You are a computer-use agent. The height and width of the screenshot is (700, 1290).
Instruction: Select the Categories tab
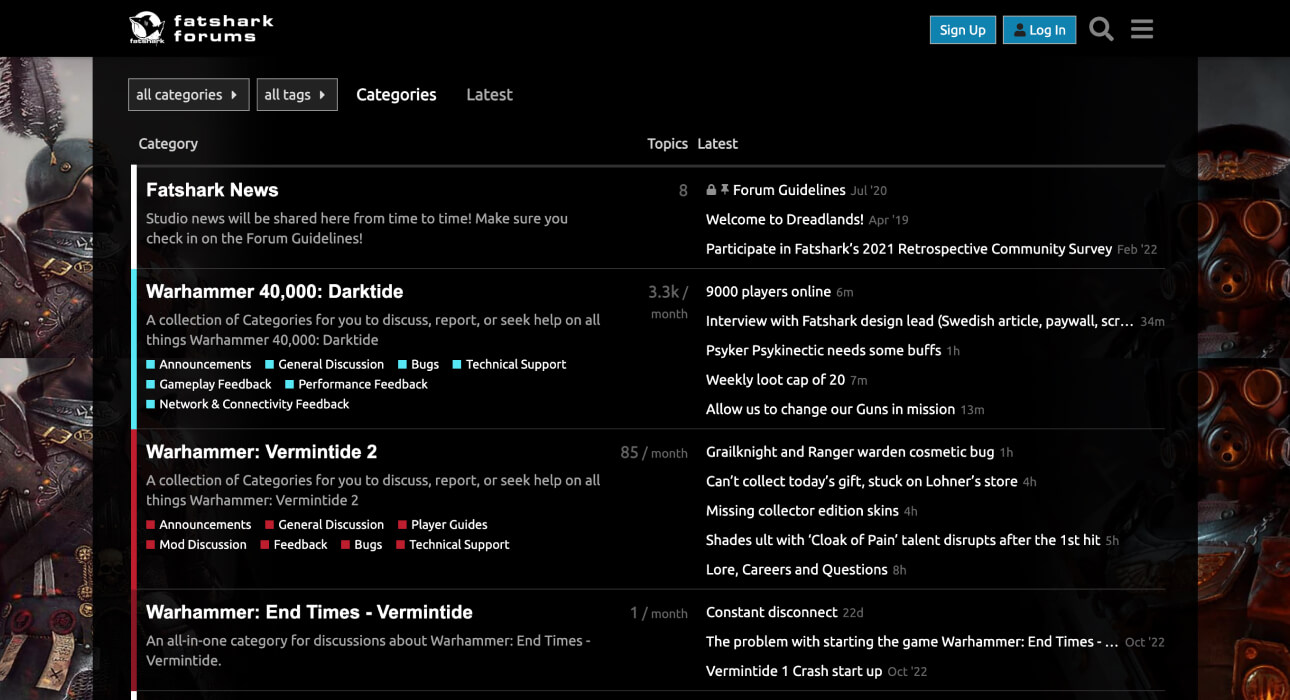[x=396, y=94]
